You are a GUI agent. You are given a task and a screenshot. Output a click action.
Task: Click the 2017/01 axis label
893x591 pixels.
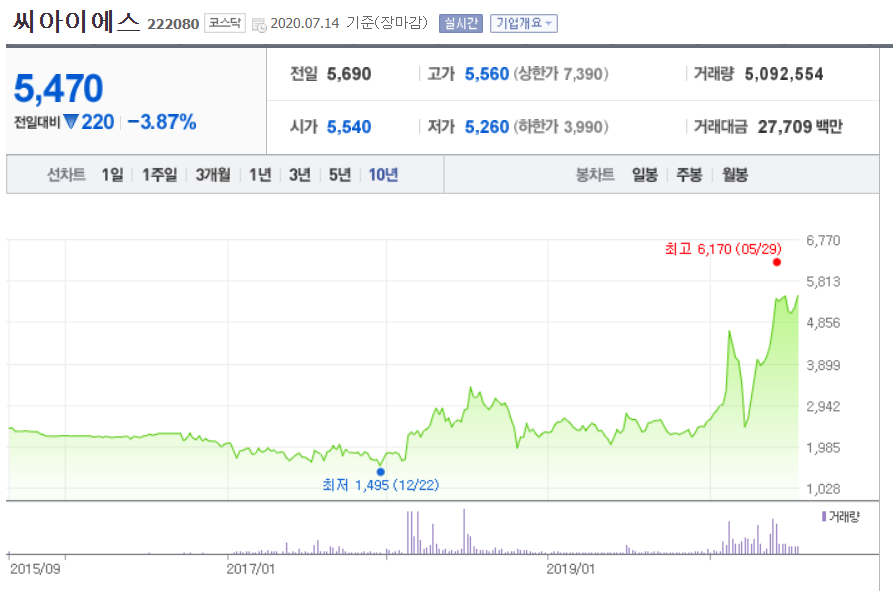pyautogui.click(x=251, y=569)
